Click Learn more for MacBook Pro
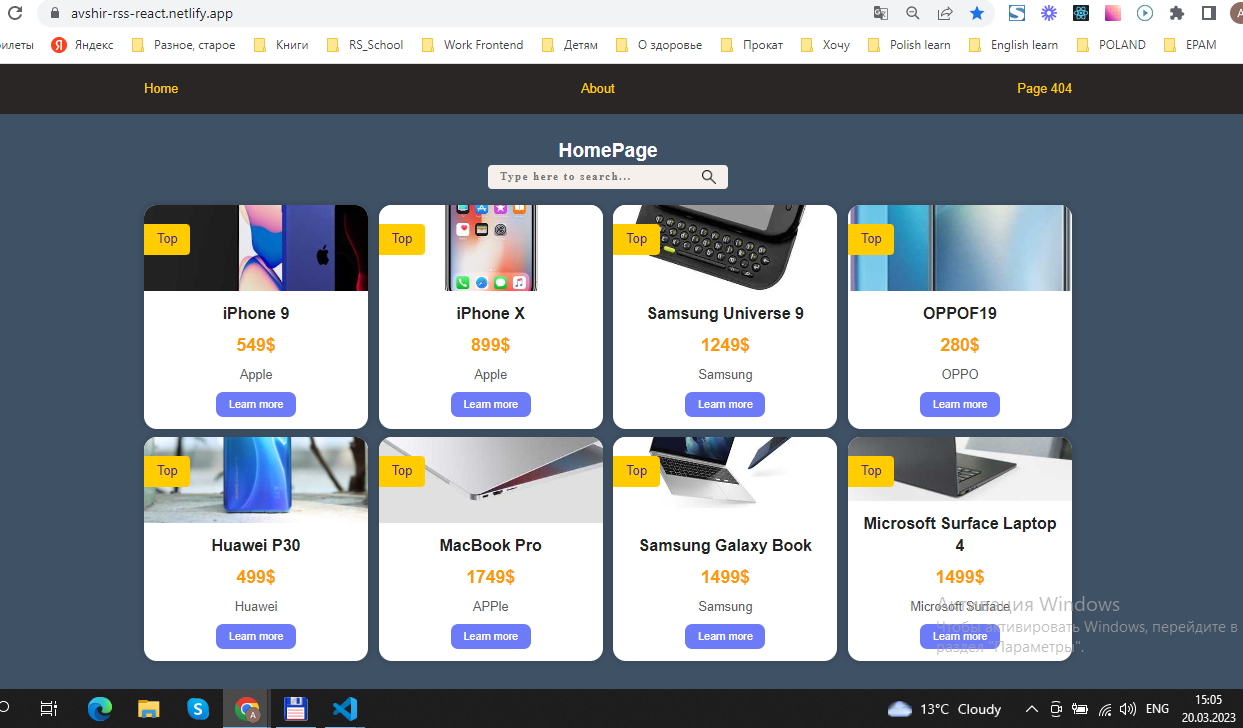The height and width of the screenshot is (728, 1243). point(491,636)
